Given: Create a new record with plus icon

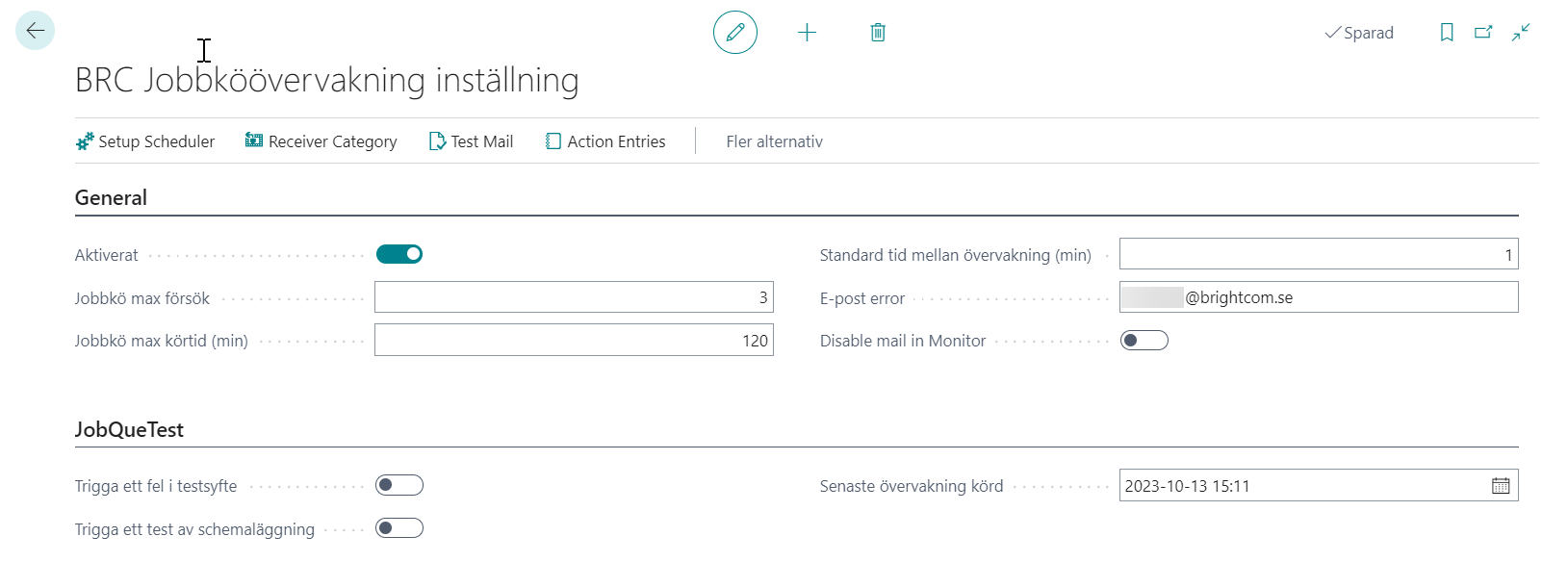Looking at the screenshot, I should 807,33.
